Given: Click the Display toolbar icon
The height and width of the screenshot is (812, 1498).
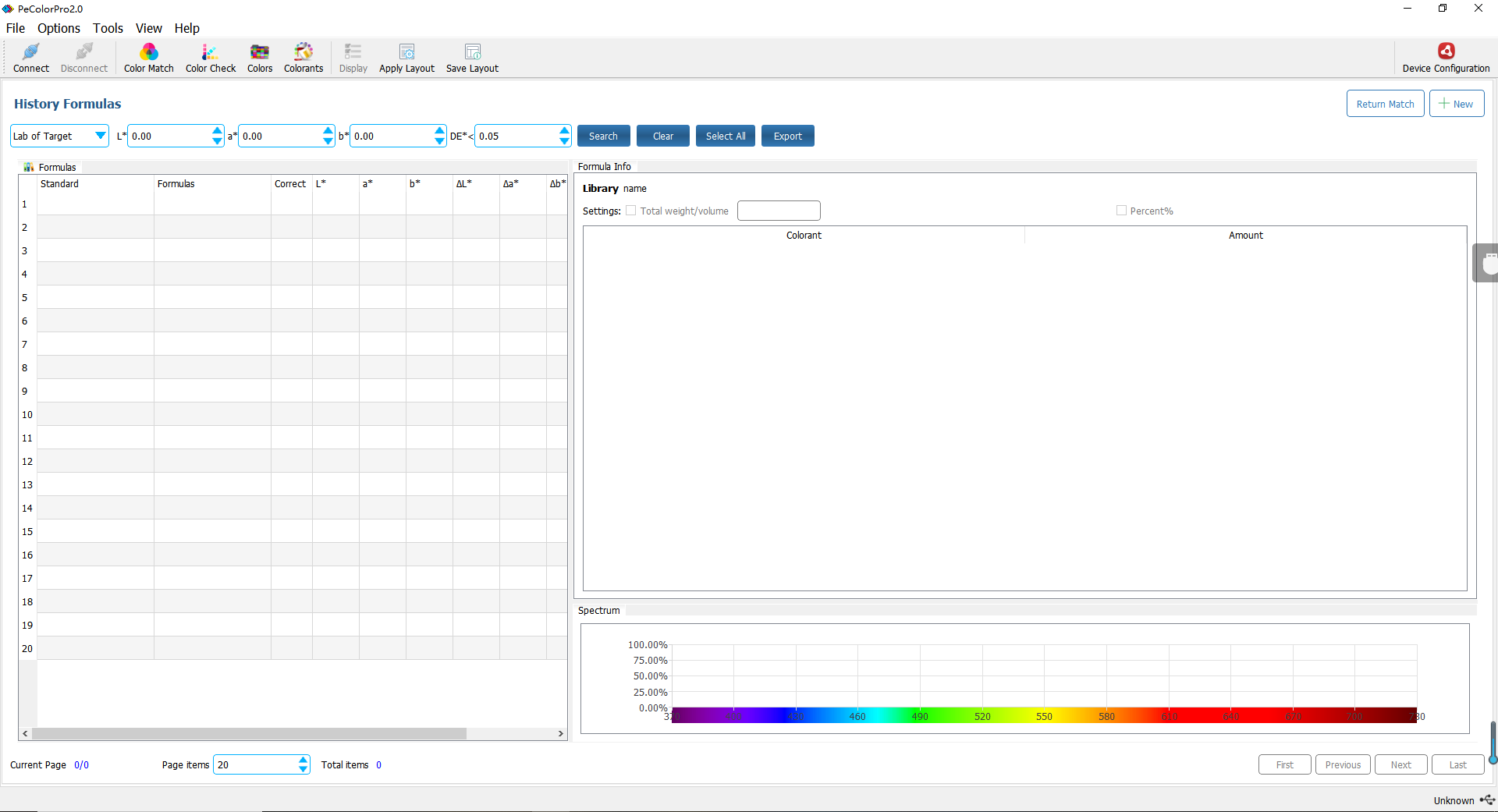Looking at the screenshot, I should coord(353,51).
